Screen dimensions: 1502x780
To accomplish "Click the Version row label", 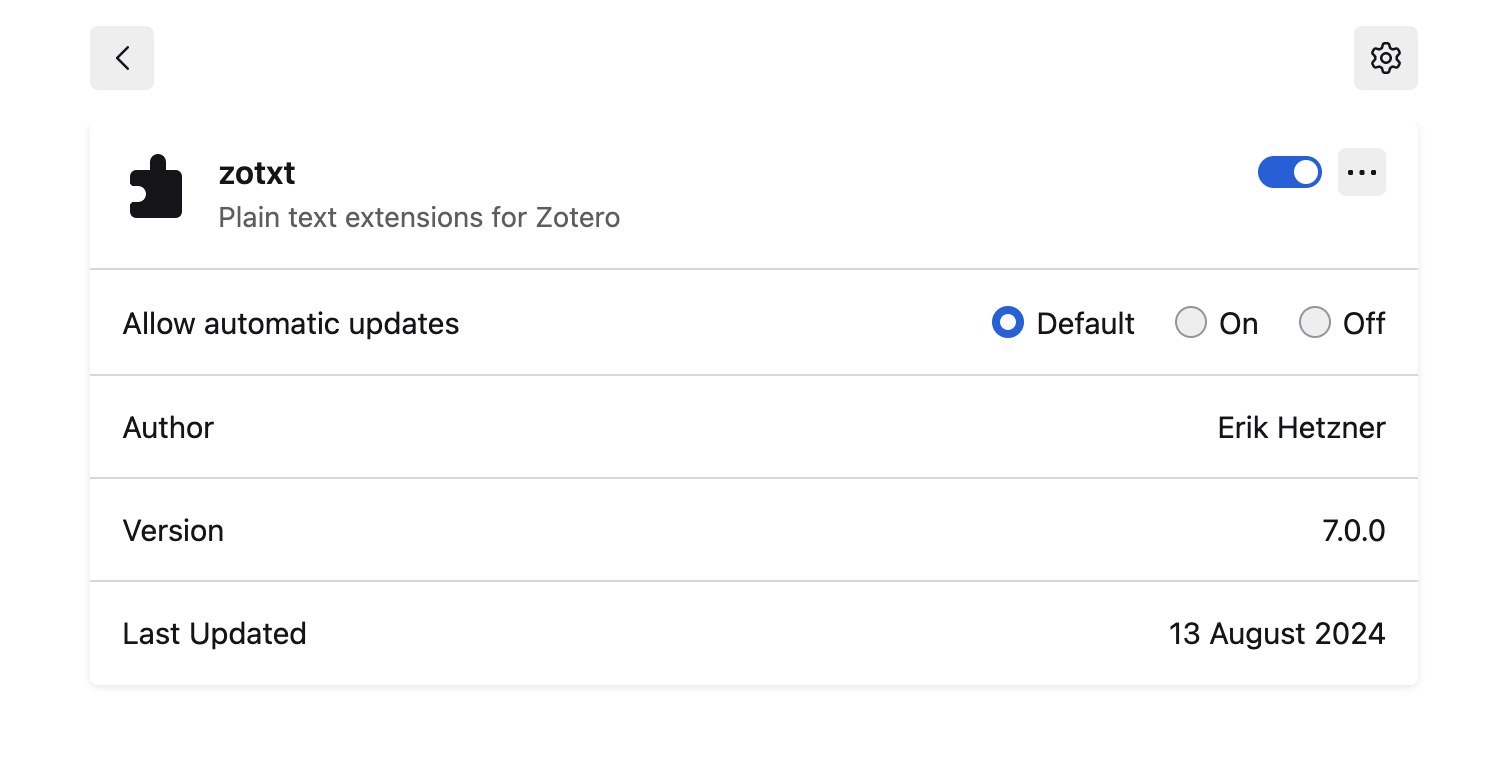I will [x=173, y=531].
